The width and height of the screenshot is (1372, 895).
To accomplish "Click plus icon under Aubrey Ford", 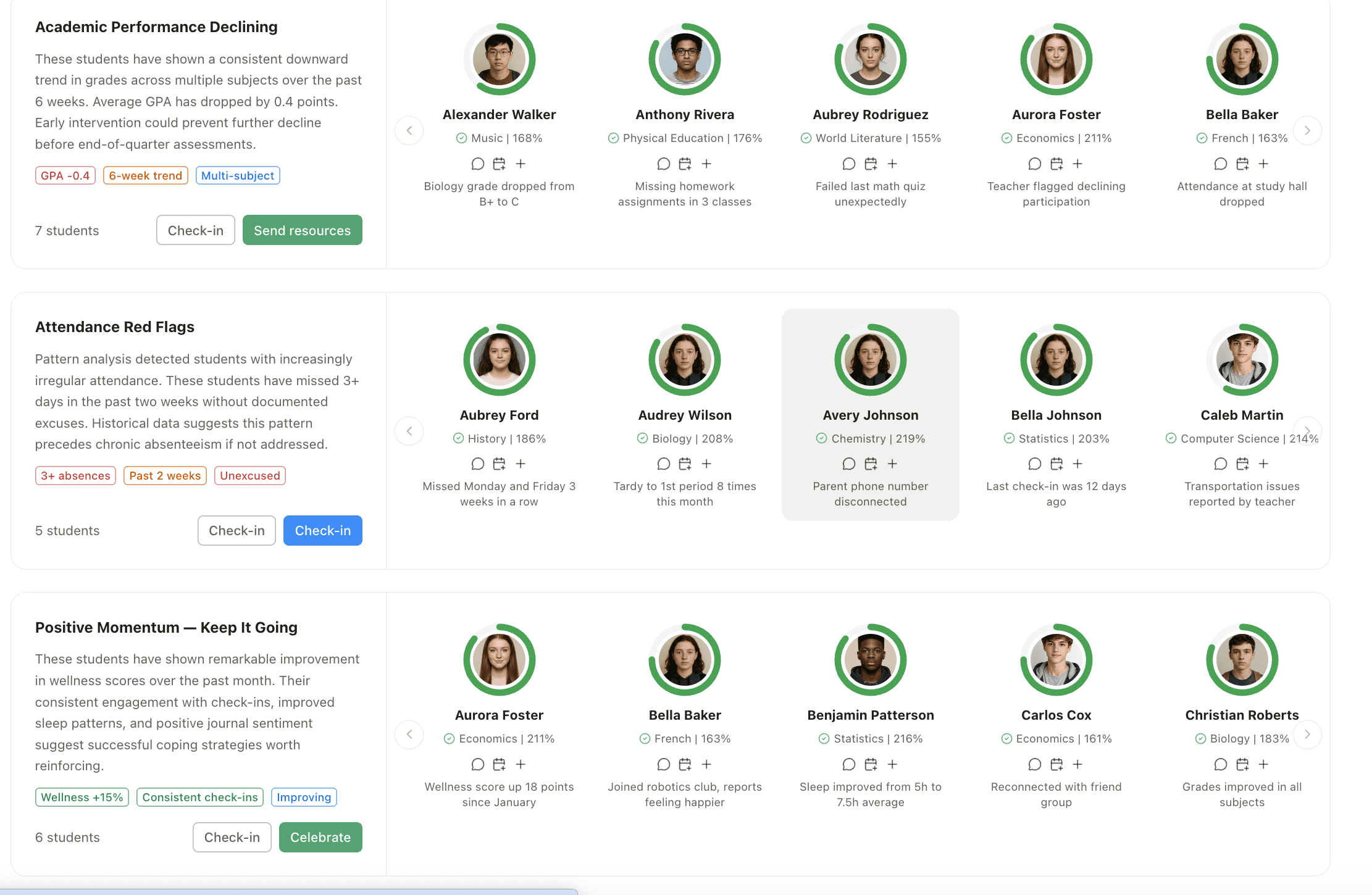I will 521,464.
